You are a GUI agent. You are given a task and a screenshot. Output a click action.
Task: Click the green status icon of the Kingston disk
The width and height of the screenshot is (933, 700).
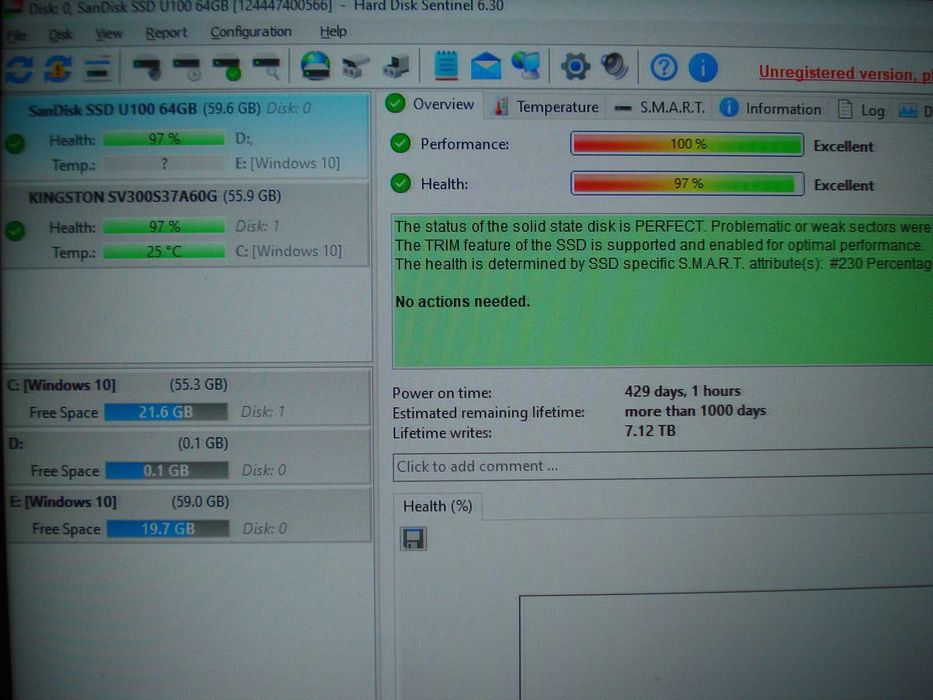(x=15, y=231)
